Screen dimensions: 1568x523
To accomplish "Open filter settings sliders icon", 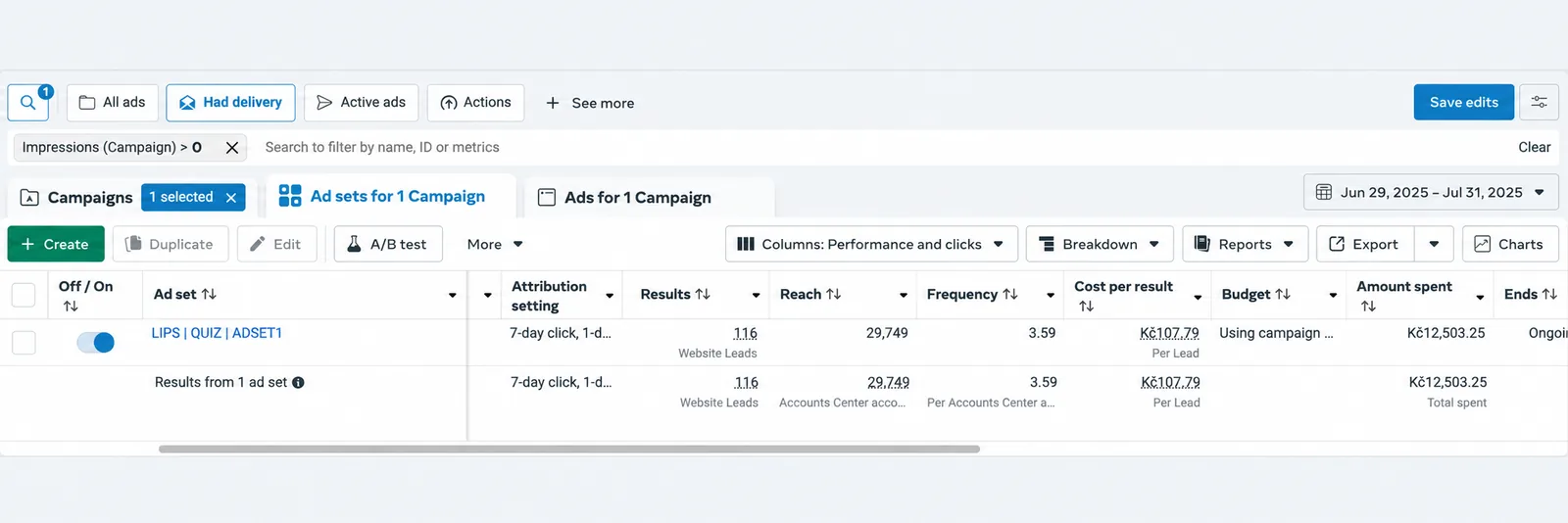I will tap(1539, 102).
